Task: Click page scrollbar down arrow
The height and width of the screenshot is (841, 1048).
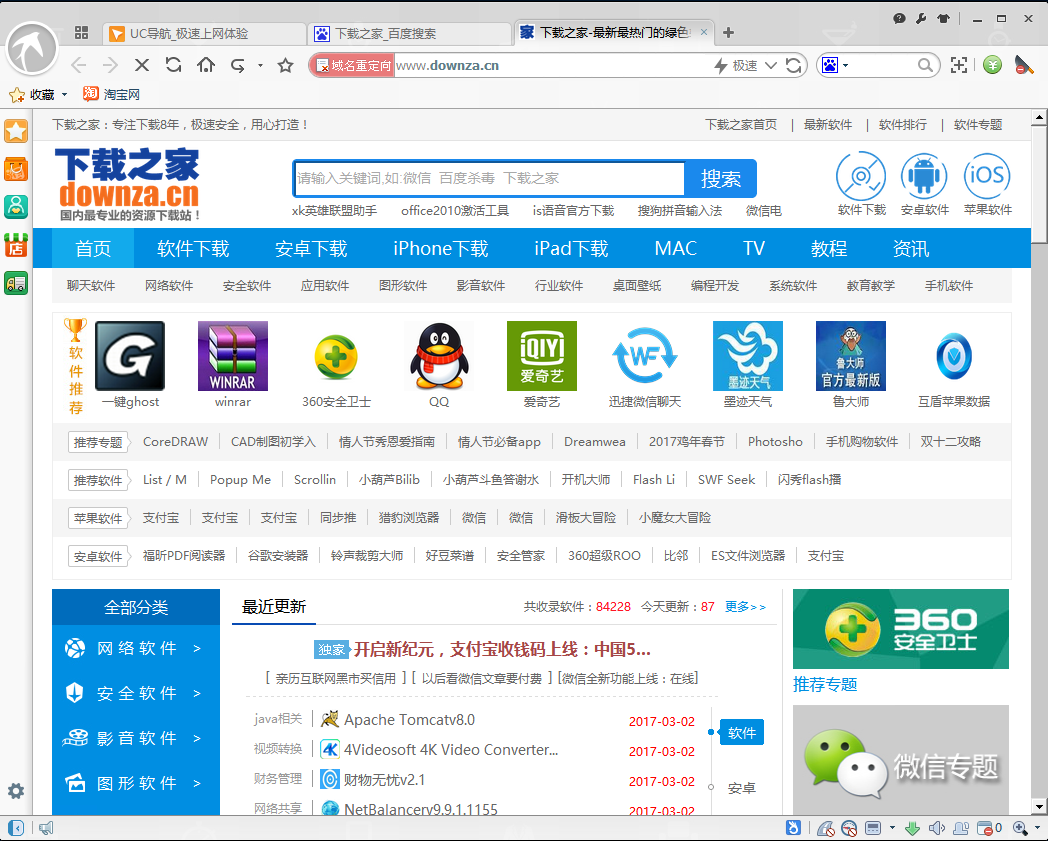Action: (1039, 807)
